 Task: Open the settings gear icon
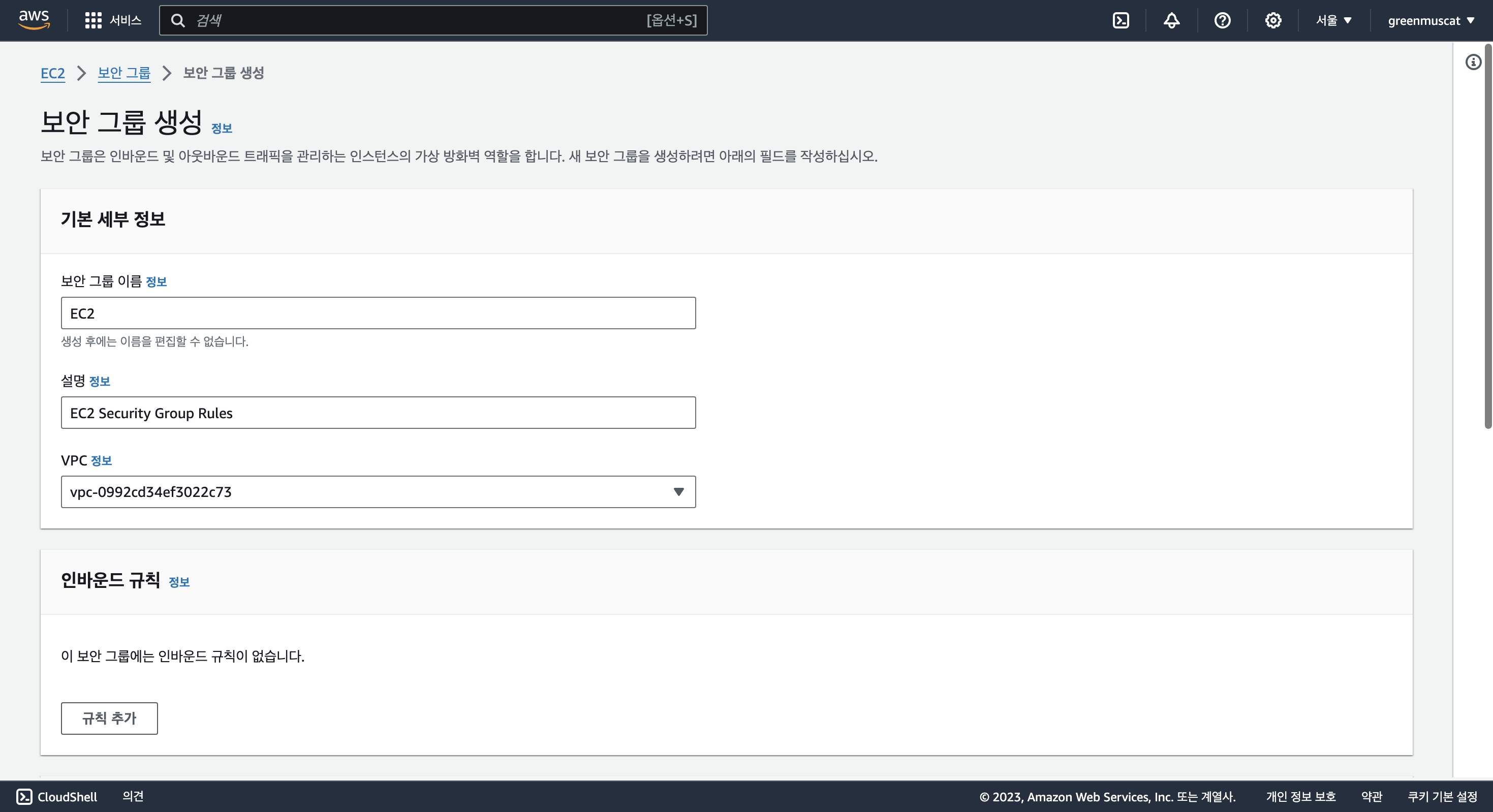(x=1273, y=20)
